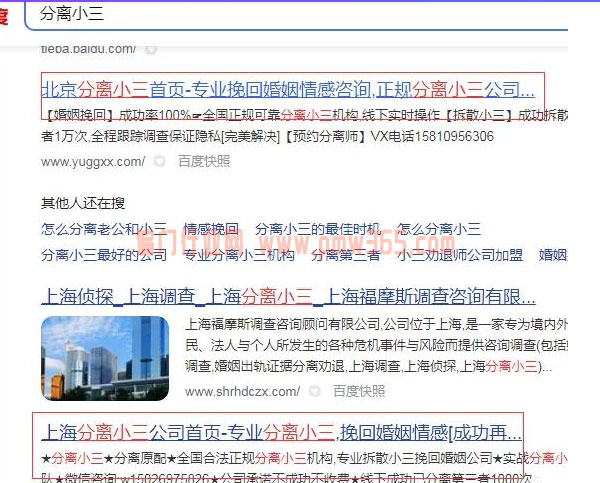Click the 其他人还在搜 heading text

click(x=83, y=203)
